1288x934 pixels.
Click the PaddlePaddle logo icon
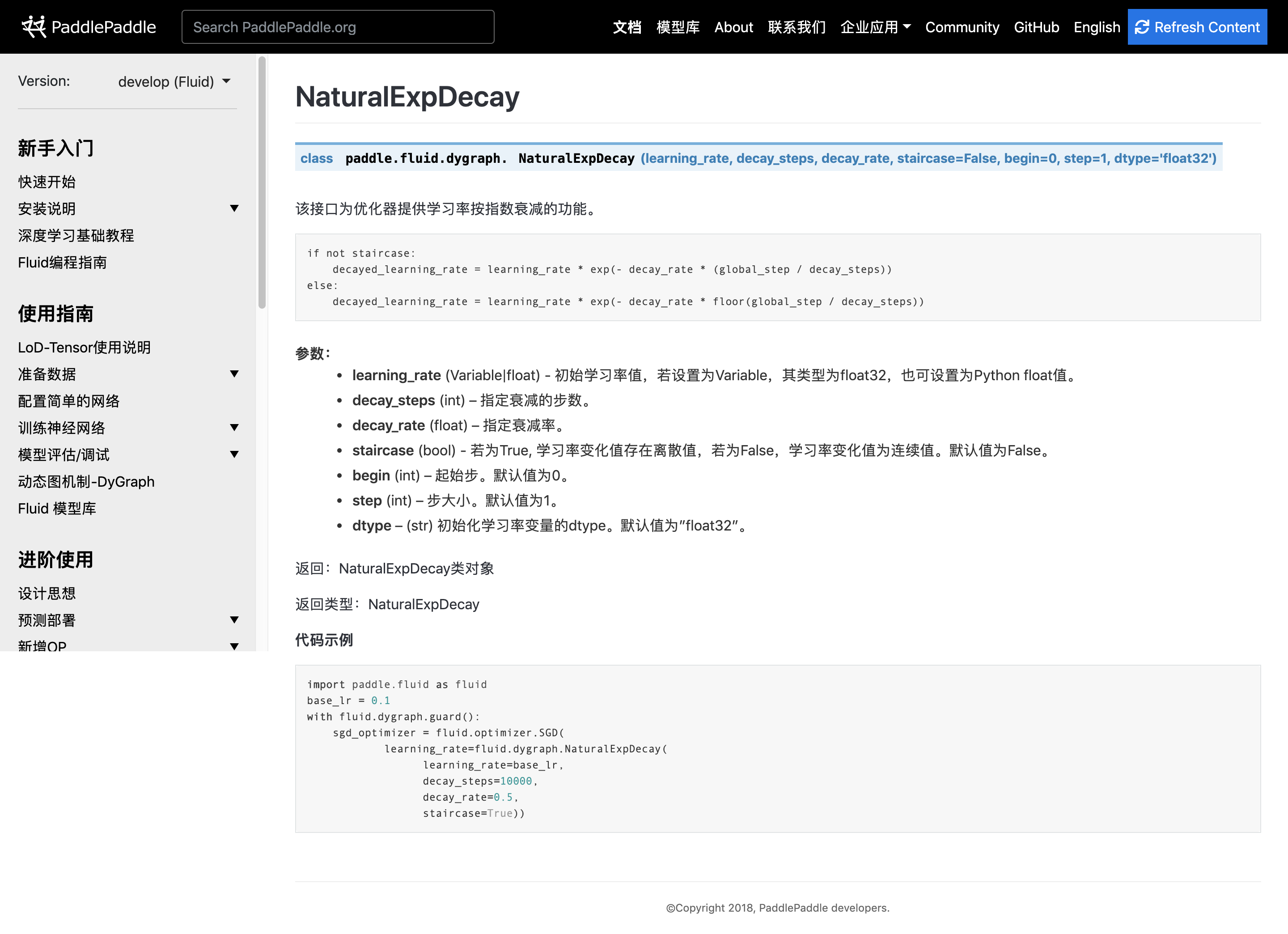point(34,27)
